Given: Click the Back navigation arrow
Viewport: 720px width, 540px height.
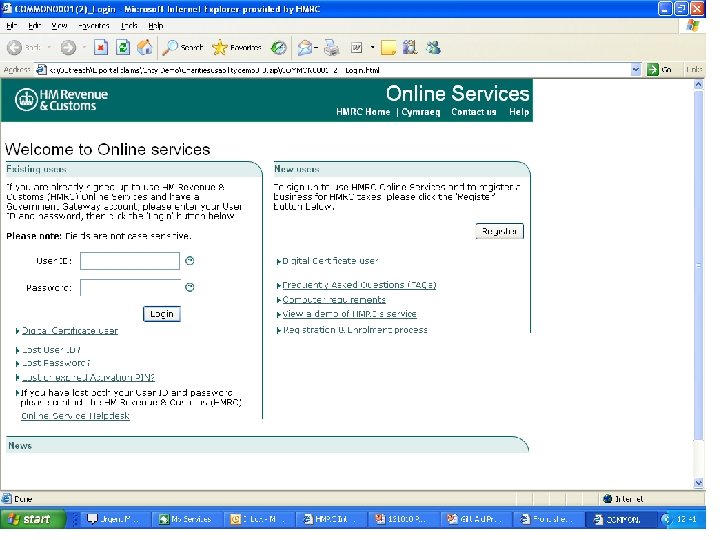Looking at the screenshot, I should pyautogui.click(x=15, y=47).
